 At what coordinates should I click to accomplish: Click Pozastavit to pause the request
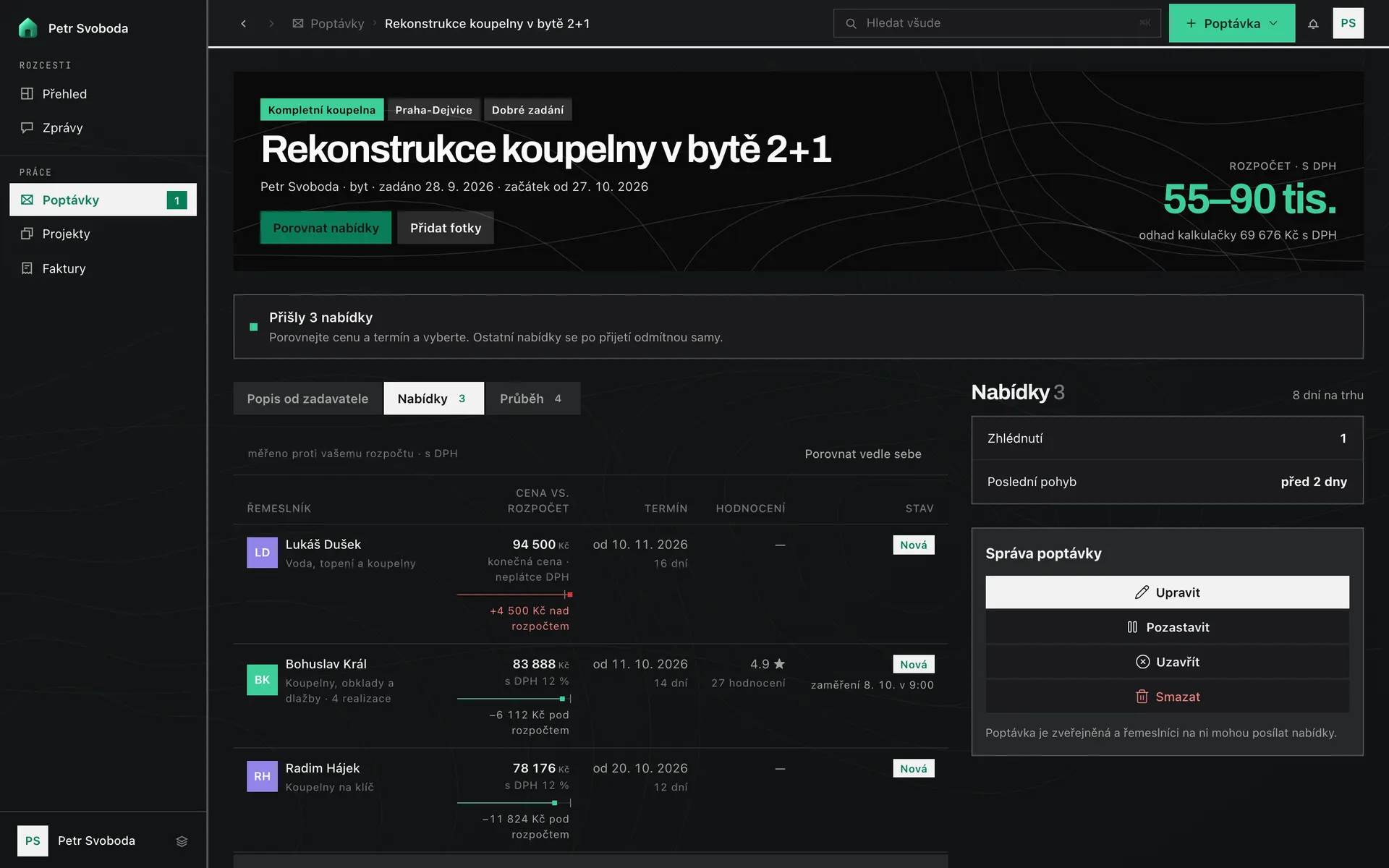pos(1167,627)
